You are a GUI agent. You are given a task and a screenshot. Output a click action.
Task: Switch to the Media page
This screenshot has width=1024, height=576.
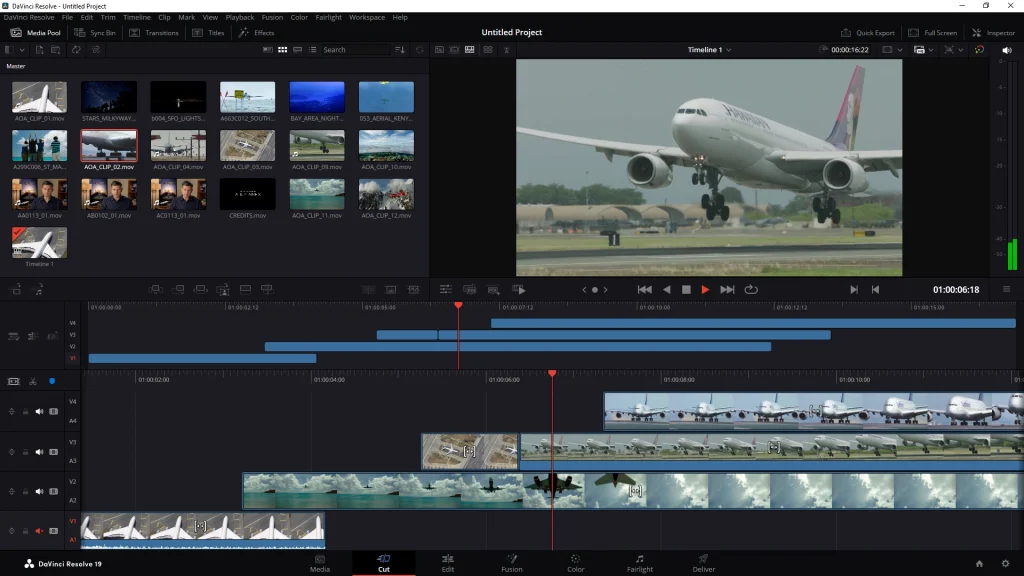[x=319, y=563]
